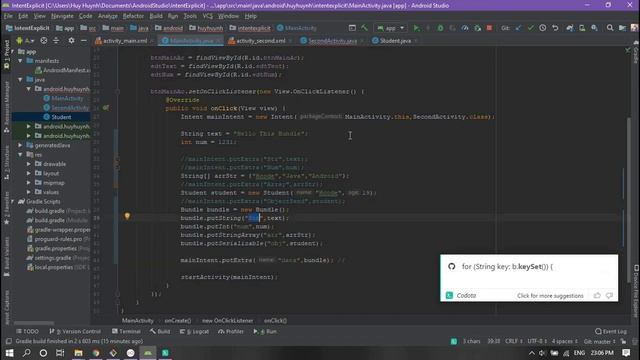Click the Git revert undo icon
640x360 pixels.
click(555, 28)
